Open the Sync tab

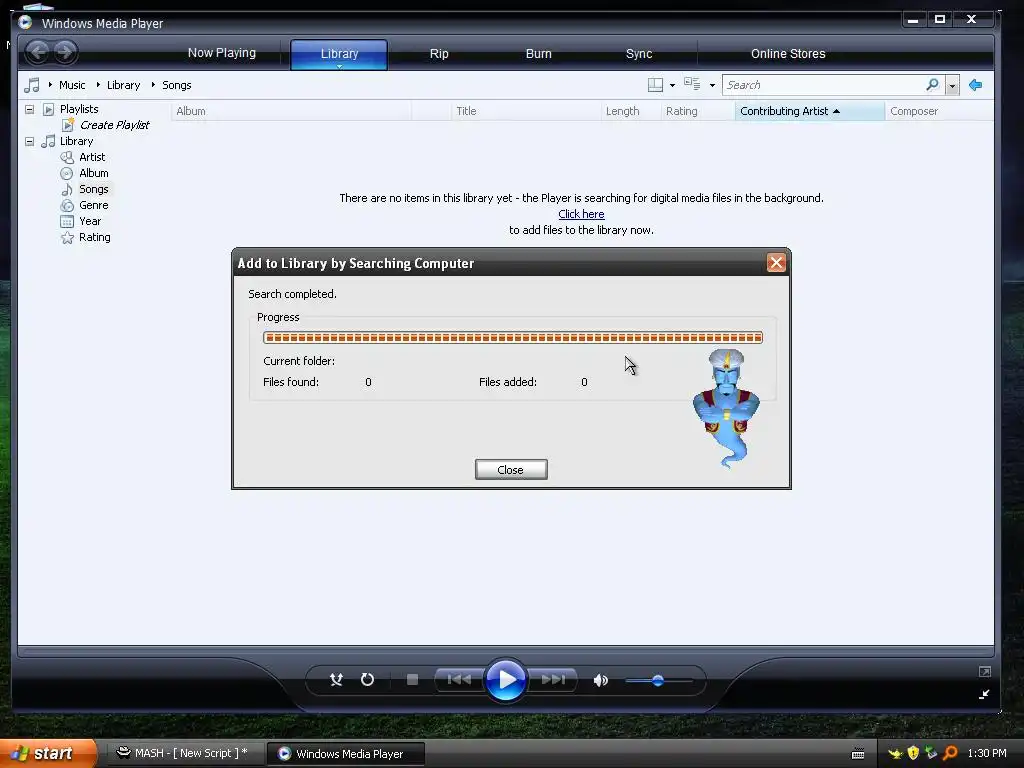(639, 54)
